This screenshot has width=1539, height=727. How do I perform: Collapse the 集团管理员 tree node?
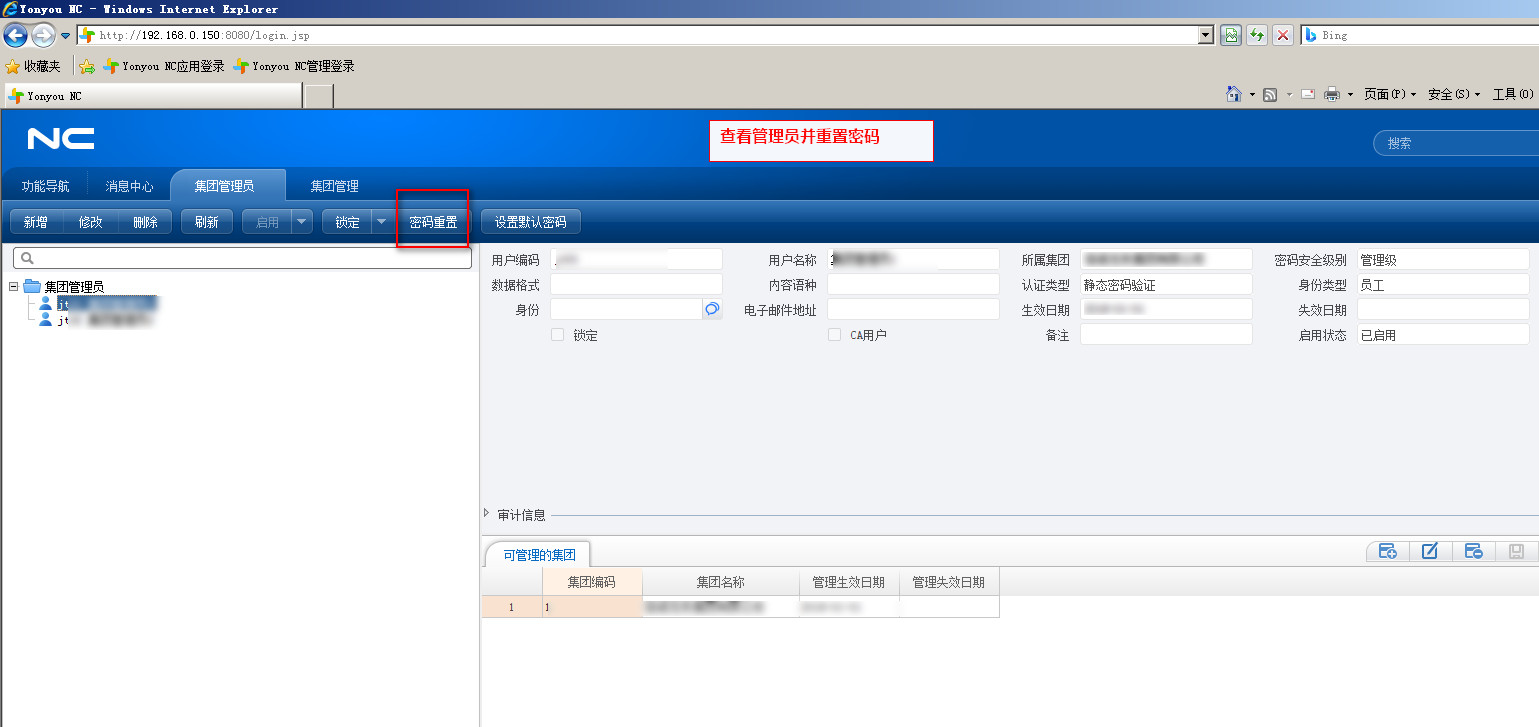(x=14, y=287)
